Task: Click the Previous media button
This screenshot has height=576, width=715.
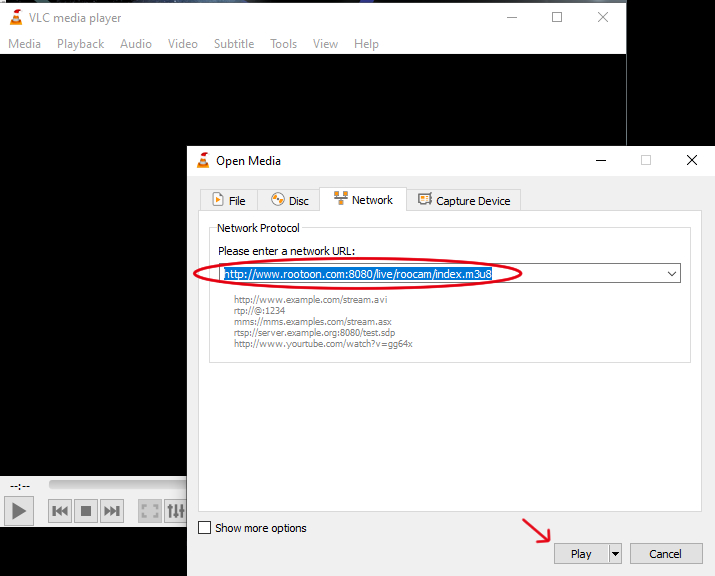Action: (x=60, y=511)
